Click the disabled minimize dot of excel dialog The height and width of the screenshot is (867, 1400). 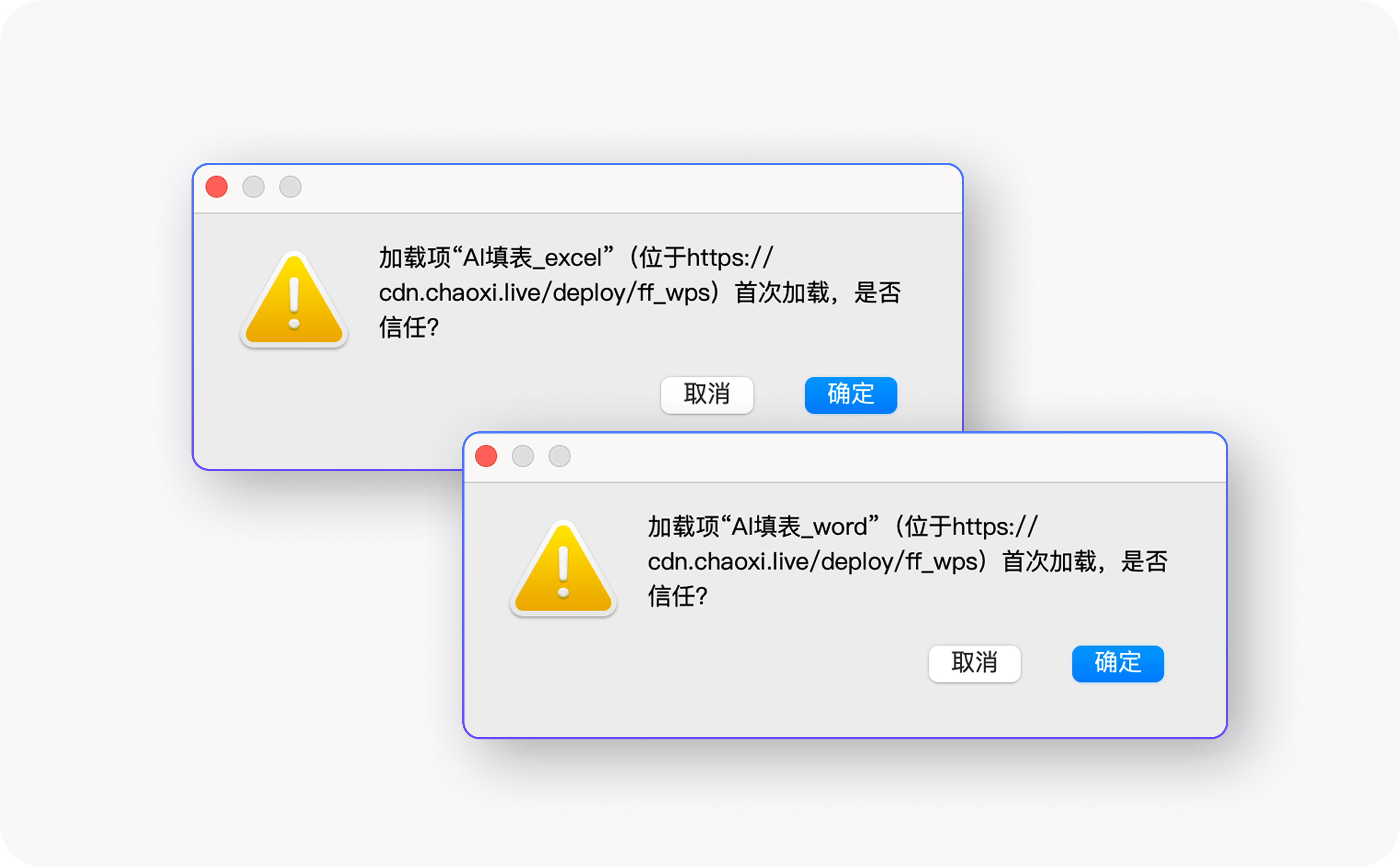[254, 187]
